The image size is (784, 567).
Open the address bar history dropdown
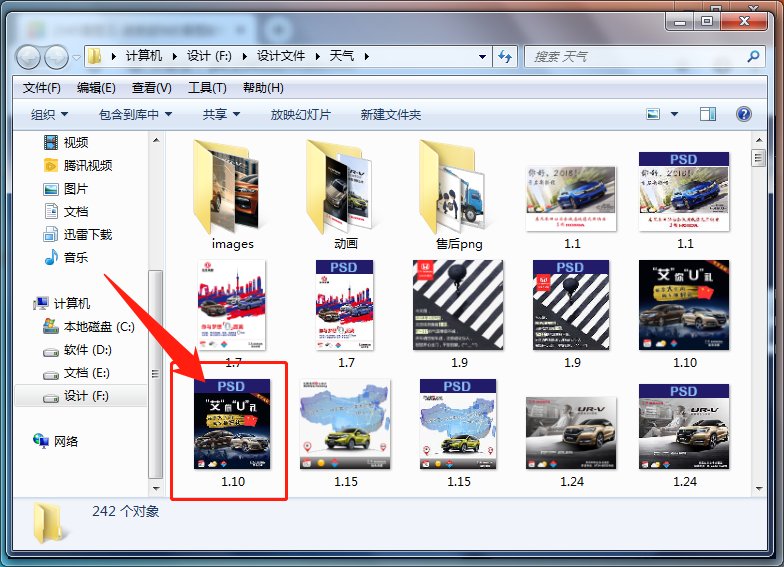(x=482, y=56)
